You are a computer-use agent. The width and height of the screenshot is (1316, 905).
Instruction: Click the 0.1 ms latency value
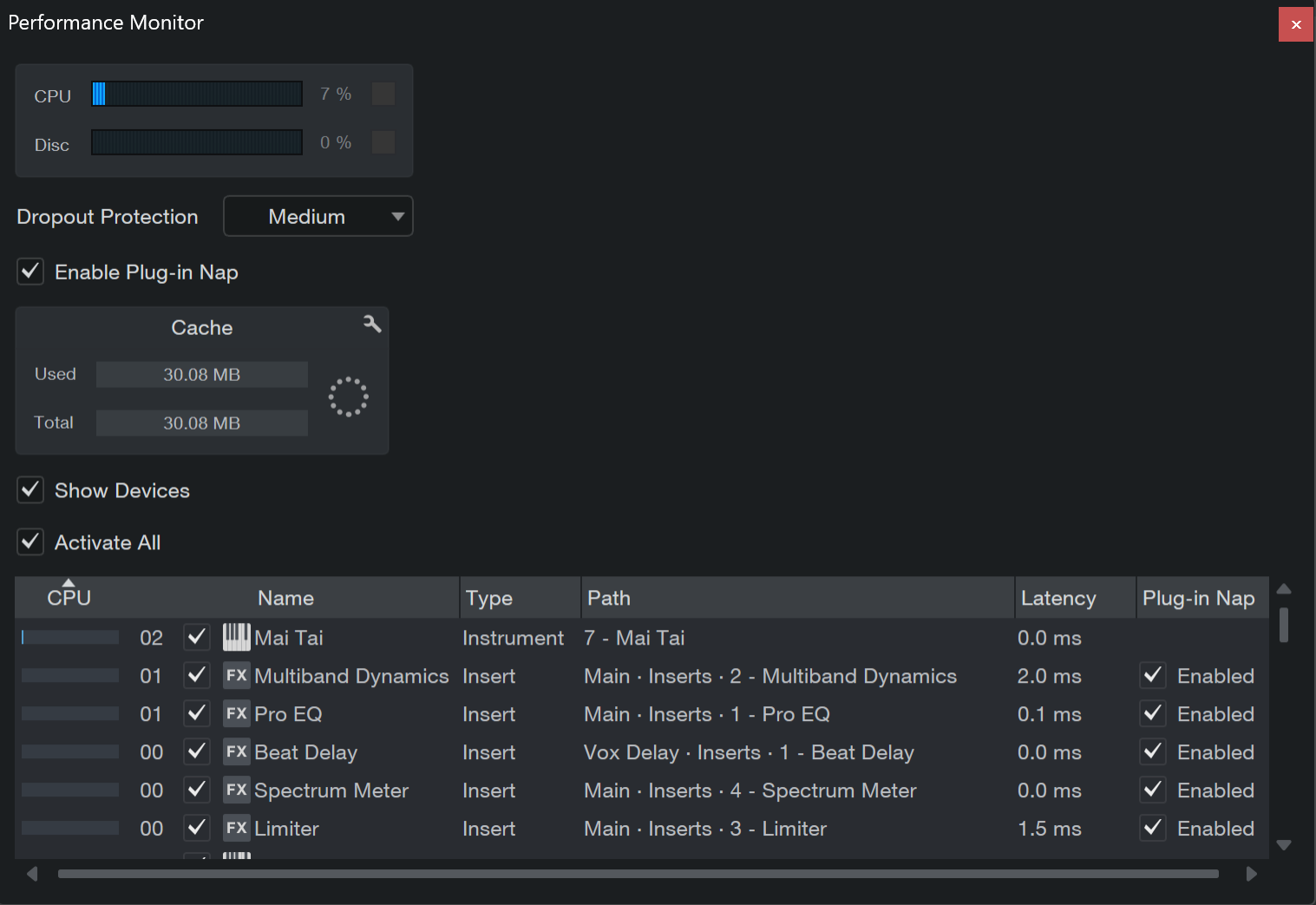coord(1049,714)
